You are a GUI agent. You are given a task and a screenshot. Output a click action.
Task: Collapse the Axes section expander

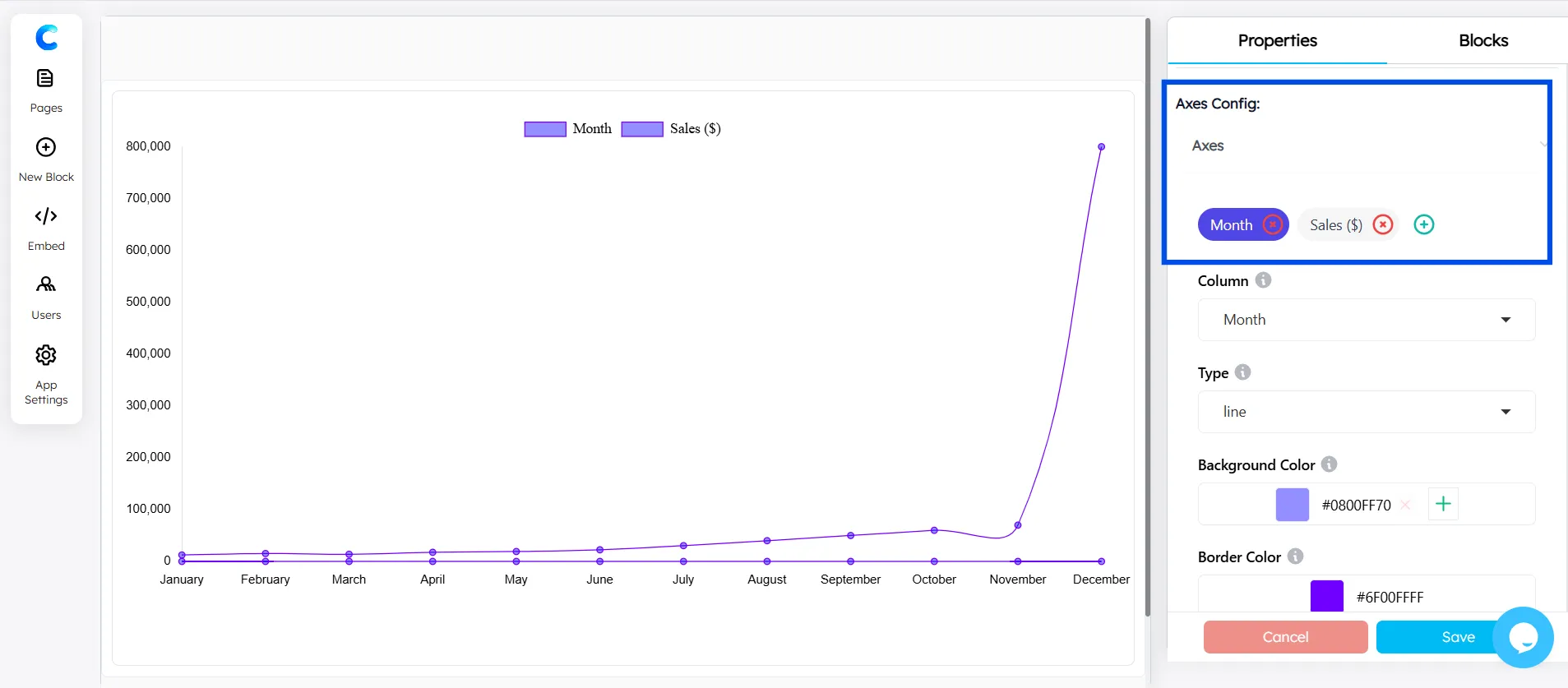1543,145
